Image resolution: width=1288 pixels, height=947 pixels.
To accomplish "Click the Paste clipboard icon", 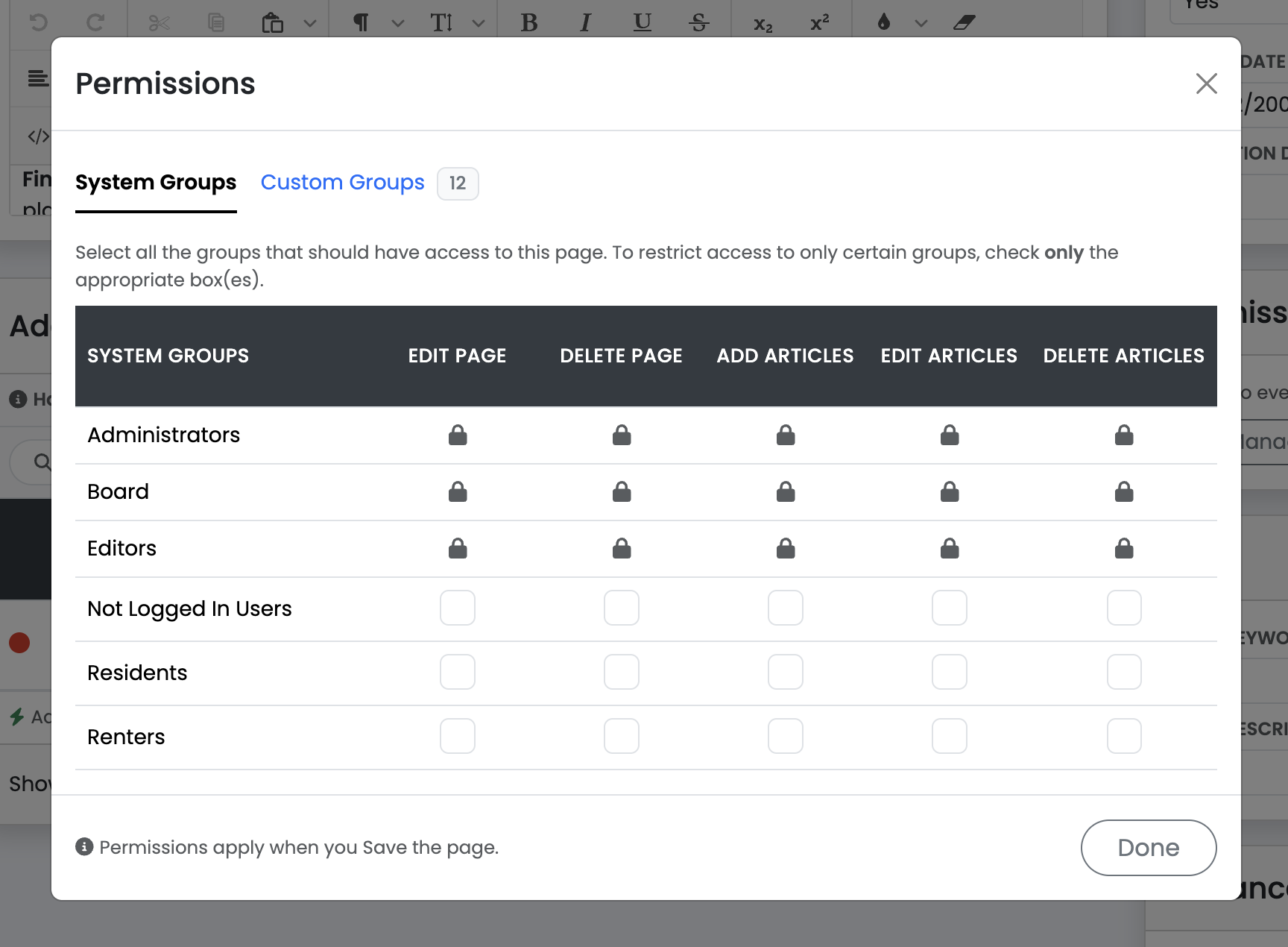I will [273, 22].
